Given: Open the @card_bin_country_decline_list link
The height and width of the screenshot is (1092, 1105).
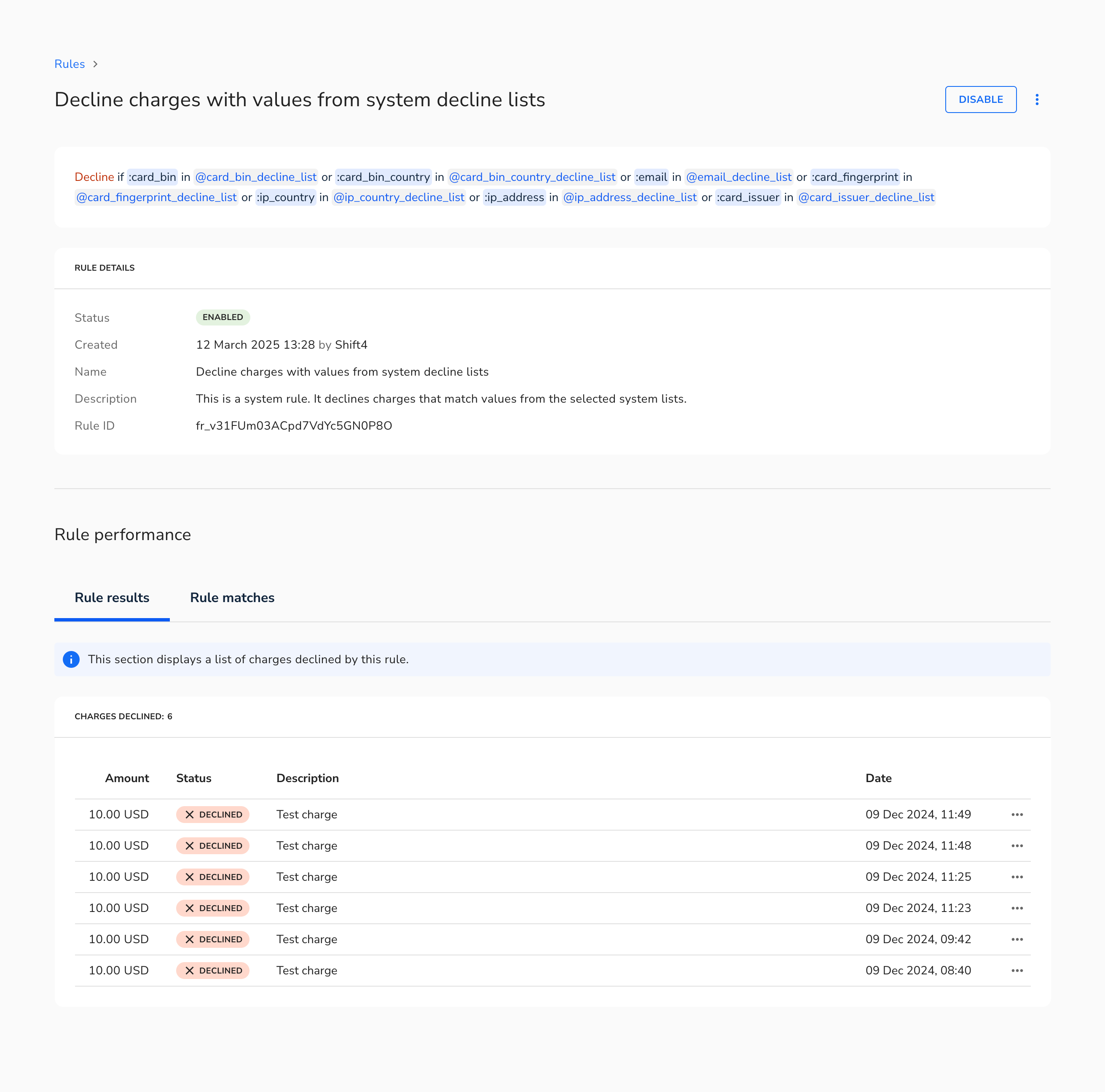Looking at the screenshot, I should [x=533, y=177].
